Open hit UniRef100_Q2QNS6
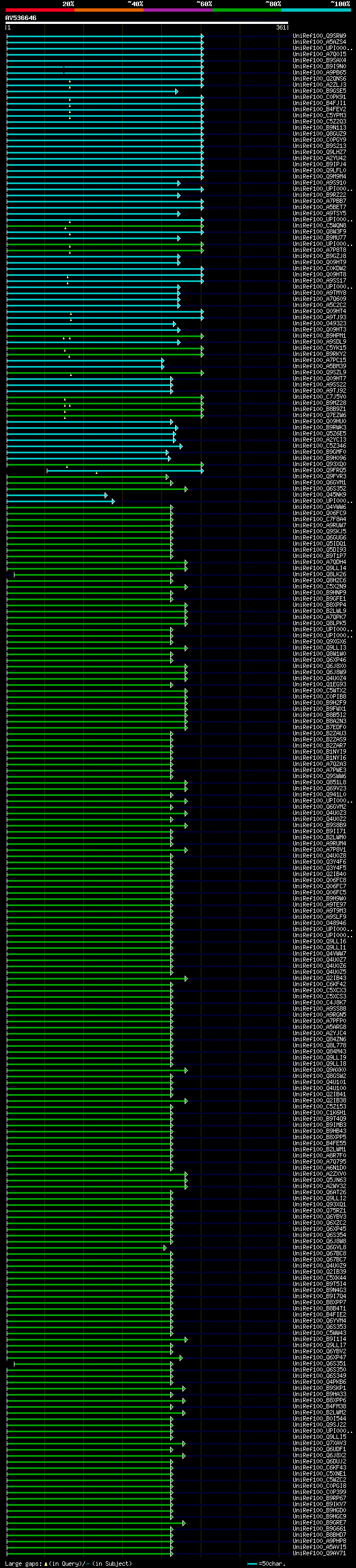 (x=319, y=78)
